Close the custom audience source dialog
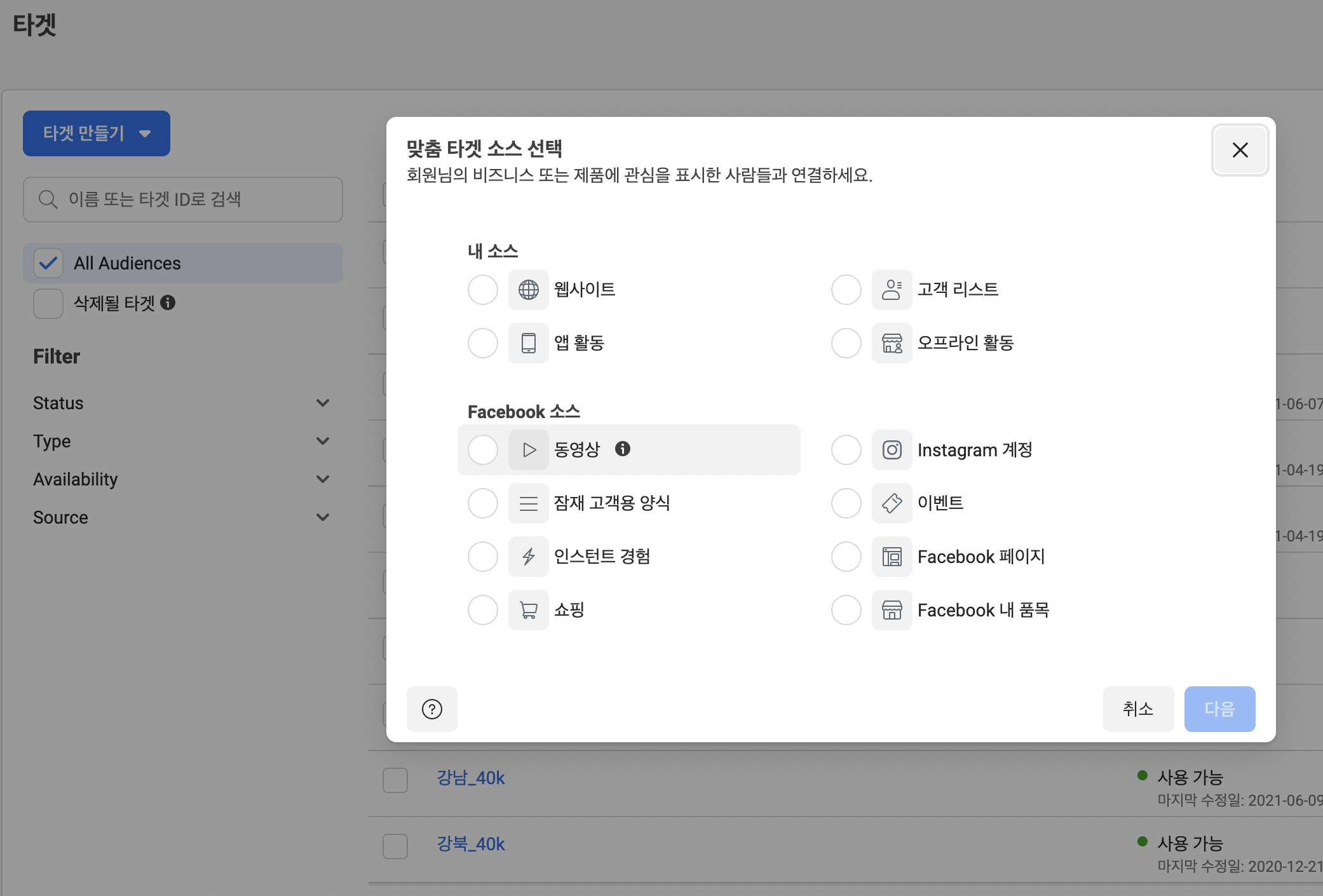 (1240, 150)
